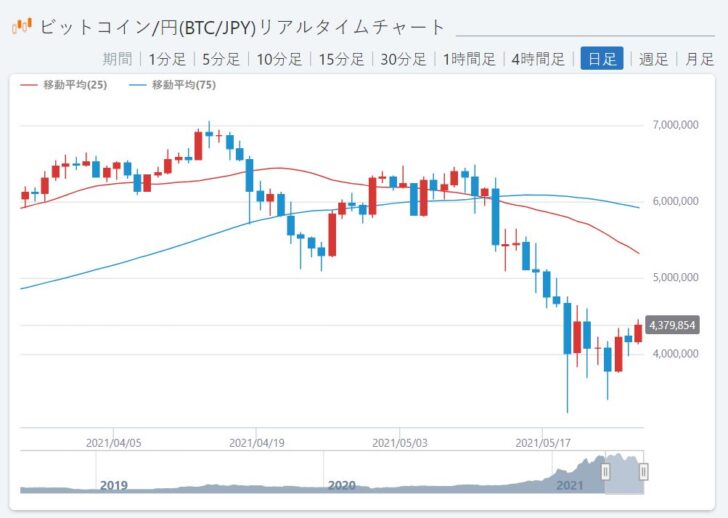Image resolution: width=728 pixels, height=518 pixels.
Task: Click the active 日足 button
Action: coord(602,59)
